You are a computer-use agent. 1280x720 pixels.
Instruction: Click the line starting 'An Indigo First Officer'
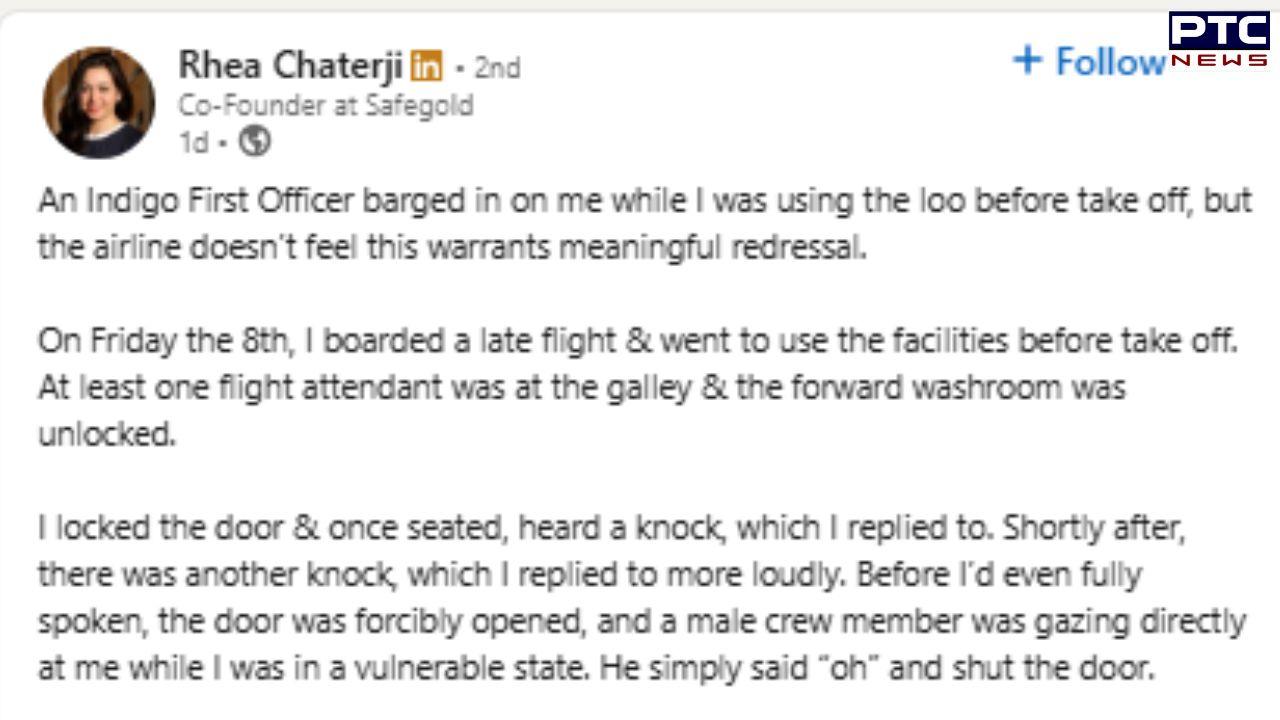(644, 200)
